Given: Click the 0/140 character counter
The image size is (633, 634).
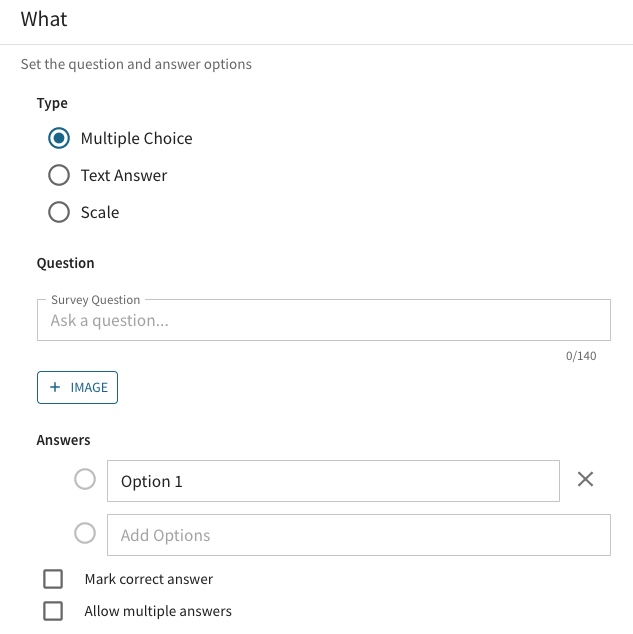Looking at the screenshot, I should (x=581, y=356).
